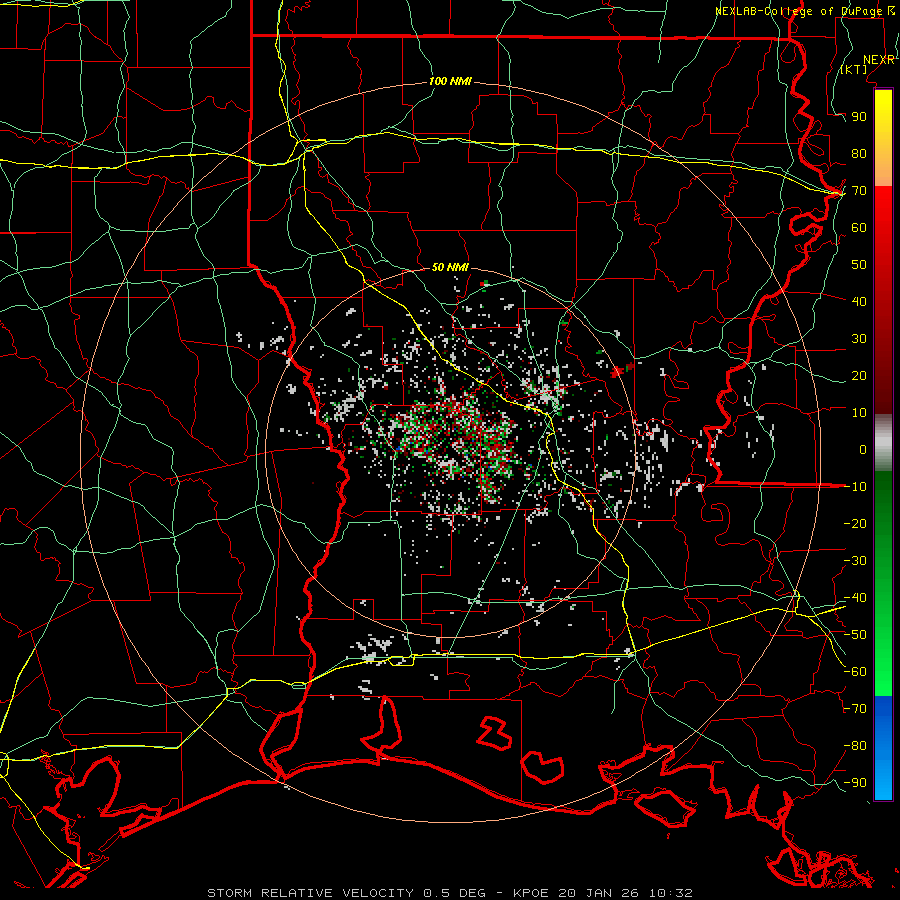
Task: Click the positive 10 value on velocity scale
Action: pyautogui.click(x=859, y=413)
